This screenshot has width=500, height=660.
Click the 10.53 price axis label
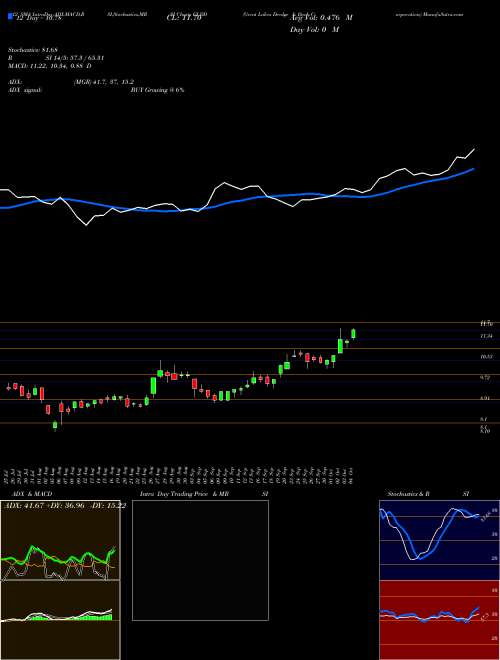tap(486, 357)
